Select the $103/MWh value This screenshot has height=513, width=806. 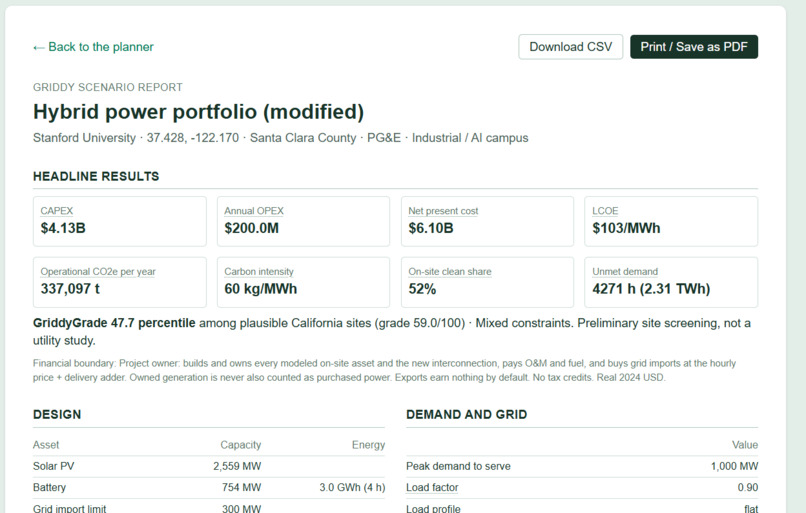[x=626, y=228]
